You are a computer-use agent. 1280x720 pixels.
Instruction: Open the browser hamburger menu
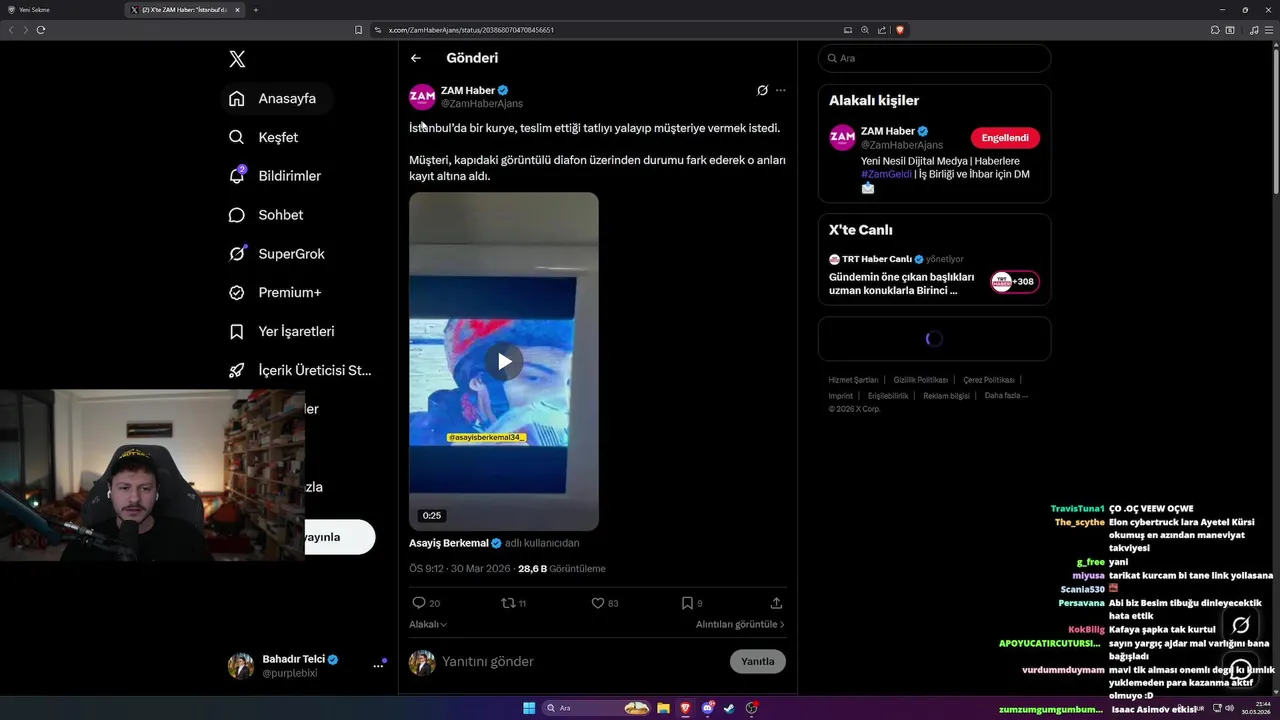coord(1269,30)
